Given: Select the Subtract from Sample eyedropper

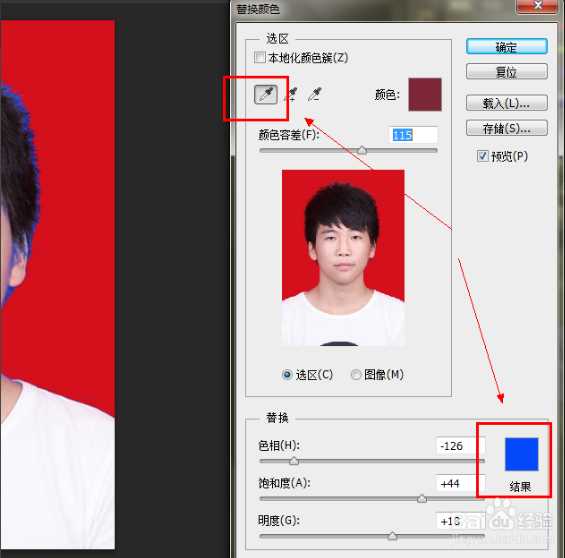Looking at the screenshot, I should [315, 94].
